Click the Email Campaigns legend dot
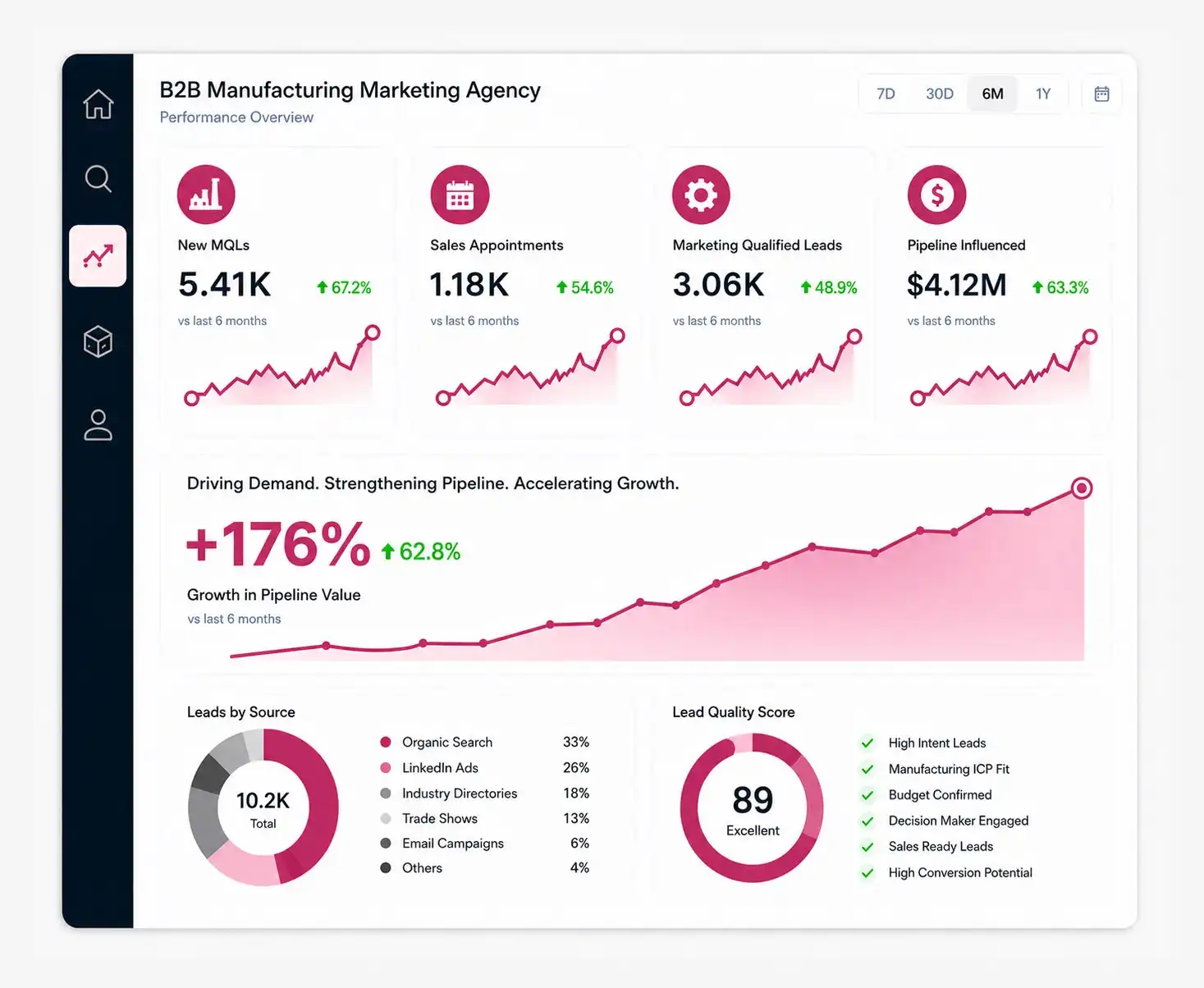The width and height of the screenshot is (1204, 988). tap(386, 843)
